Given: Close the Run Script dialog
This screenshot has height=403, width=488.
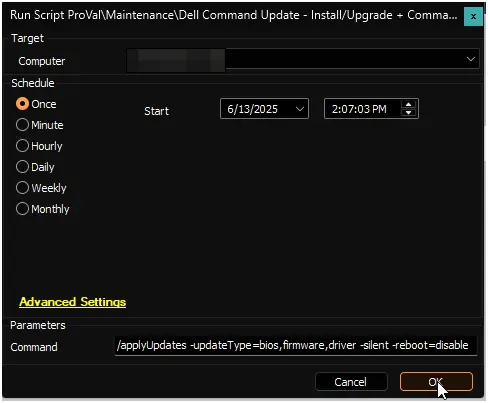Looking at the screenshot, I should point(473,16).
